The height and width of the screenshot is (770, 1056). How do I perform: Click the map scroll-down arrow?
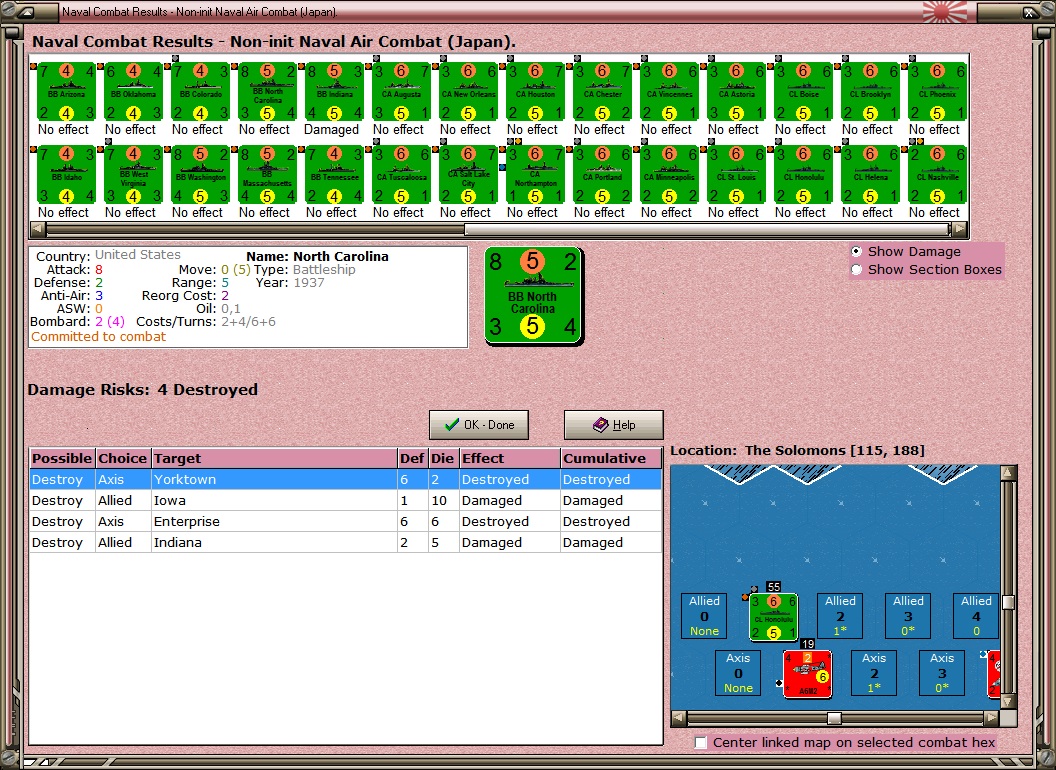pos(1008,701)
